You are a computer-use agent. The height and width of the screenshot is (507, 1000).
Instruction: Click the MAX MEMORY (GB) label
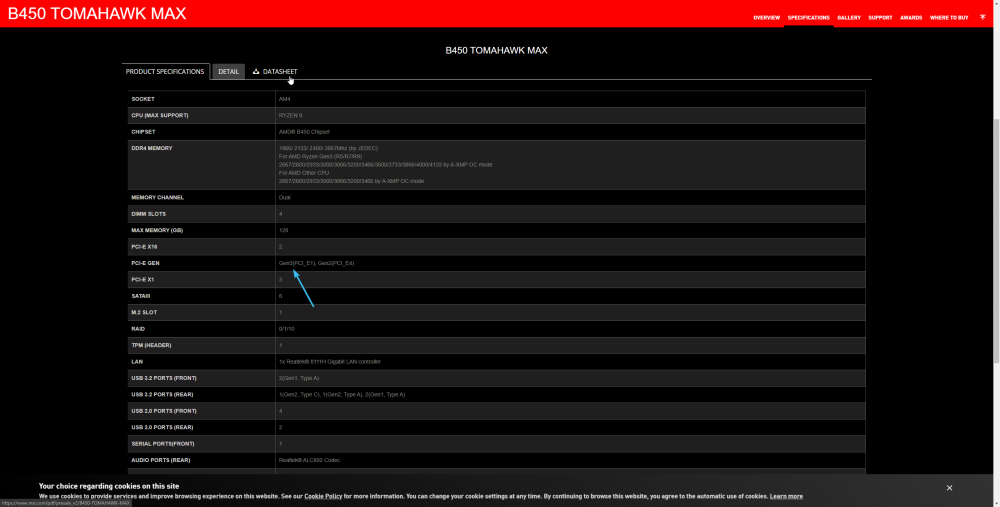point(157,230)
